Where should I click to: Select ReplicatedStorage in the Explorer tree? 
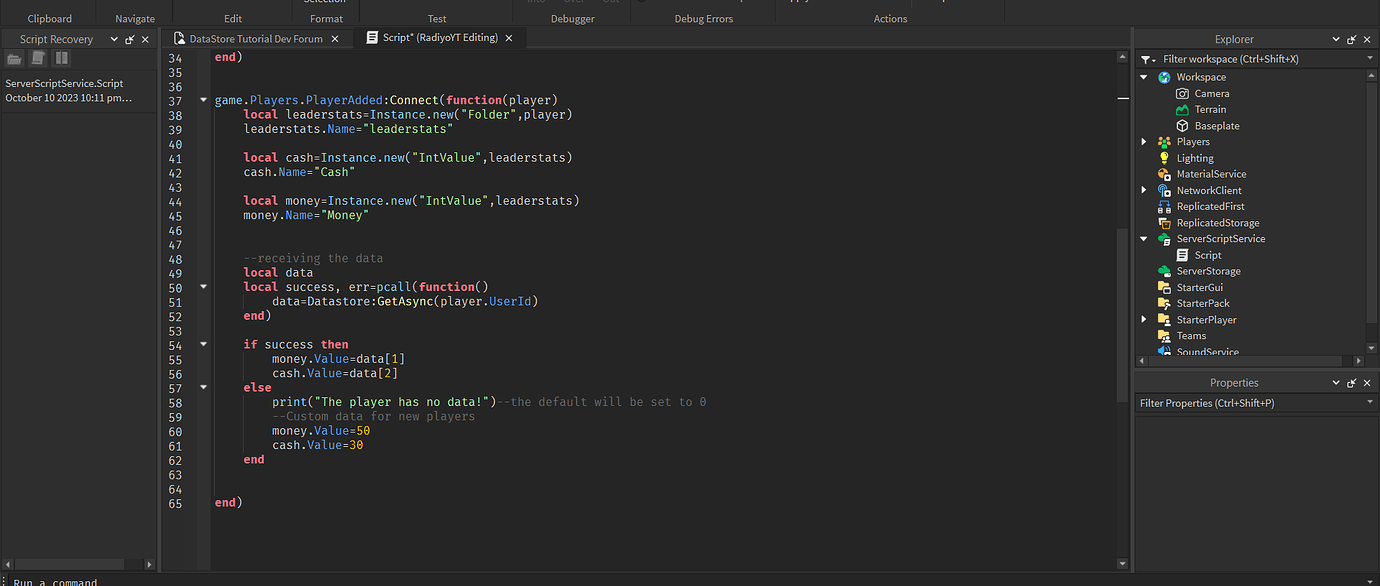coord(1217,223)
